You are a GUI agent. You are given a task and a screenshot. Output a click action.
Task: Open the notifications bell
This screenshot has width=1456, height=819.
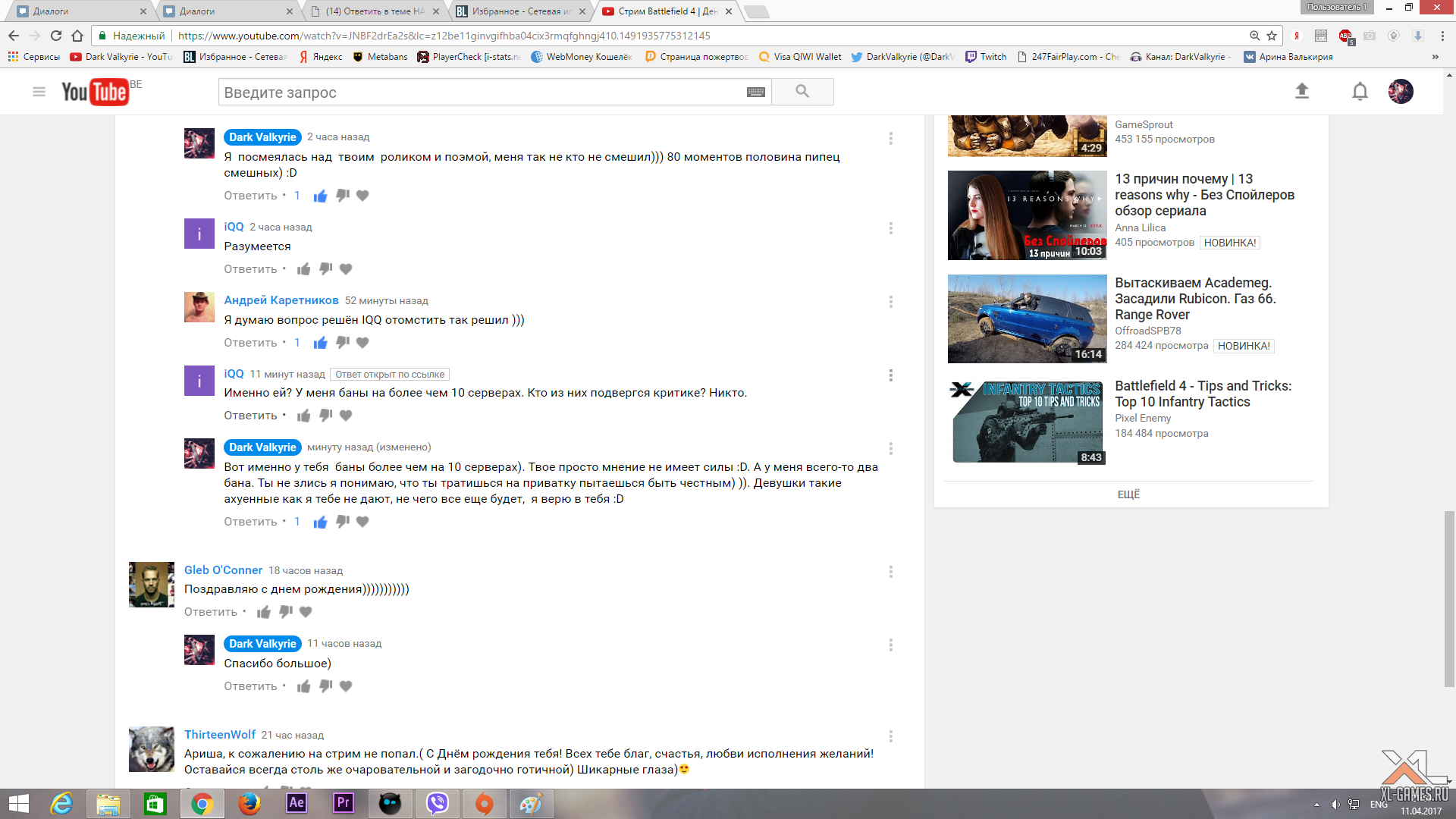pos(1360,92)
